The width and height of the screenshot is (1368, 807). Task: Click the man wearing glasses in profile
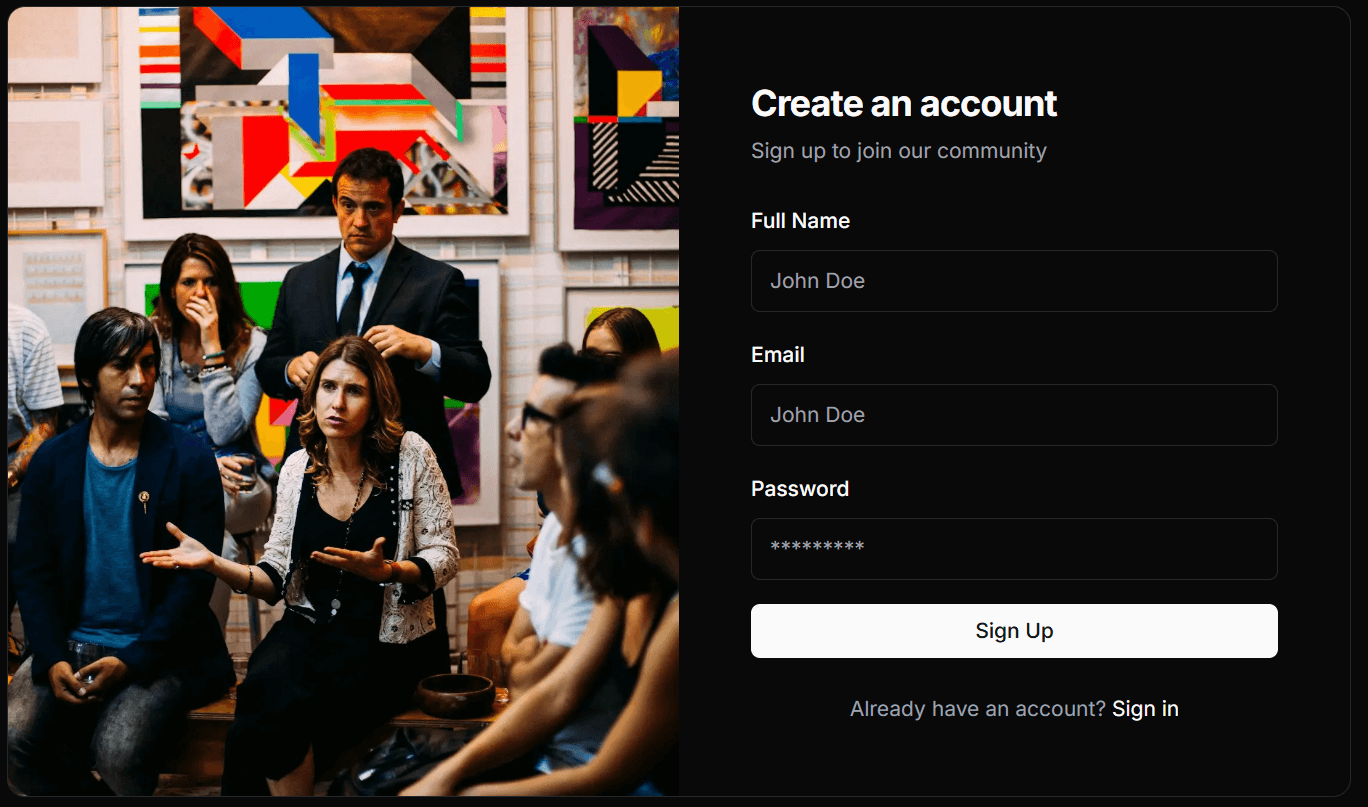(x=545, y=440)
